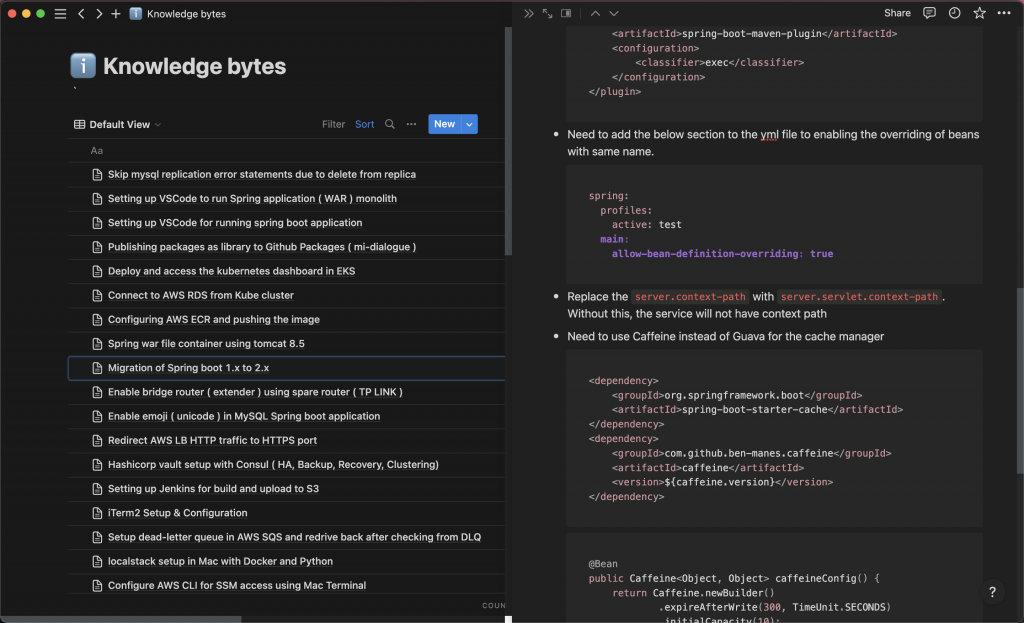
Task: Open the comments speech bubble icon
Action: 929,13
